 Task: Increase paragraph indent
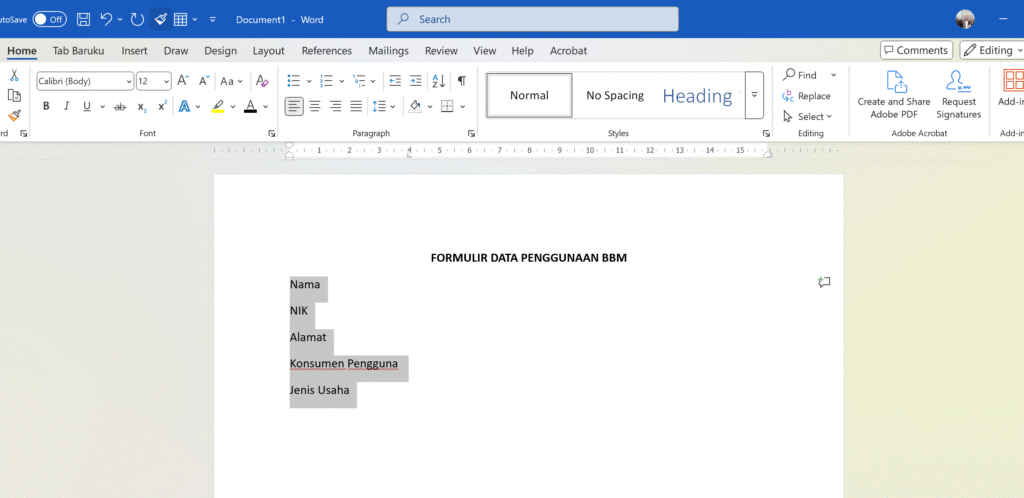[x=415, y=81]
